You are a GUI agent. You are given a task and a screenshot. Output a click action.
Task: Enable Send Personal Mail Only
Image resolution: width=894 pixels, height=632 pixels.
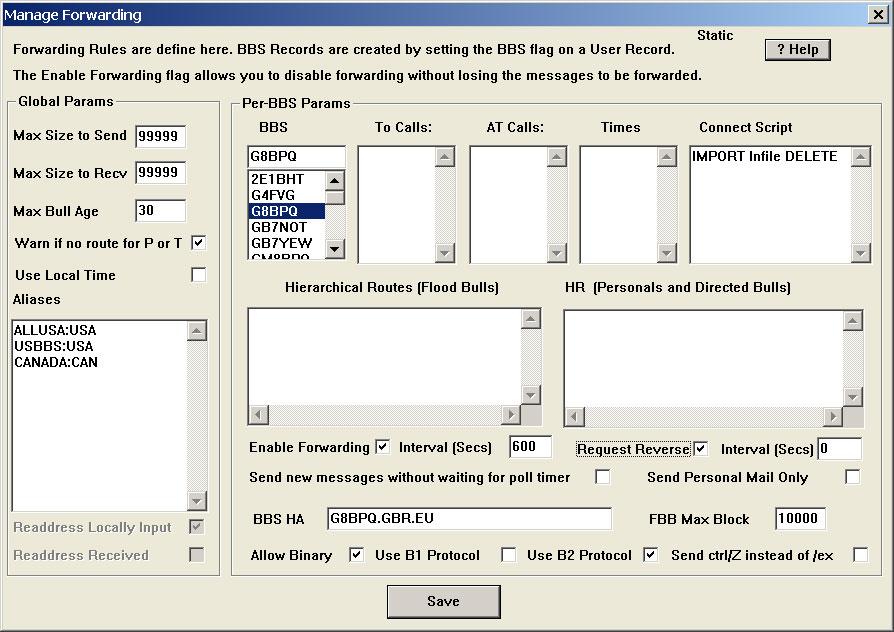click(852, 477)
